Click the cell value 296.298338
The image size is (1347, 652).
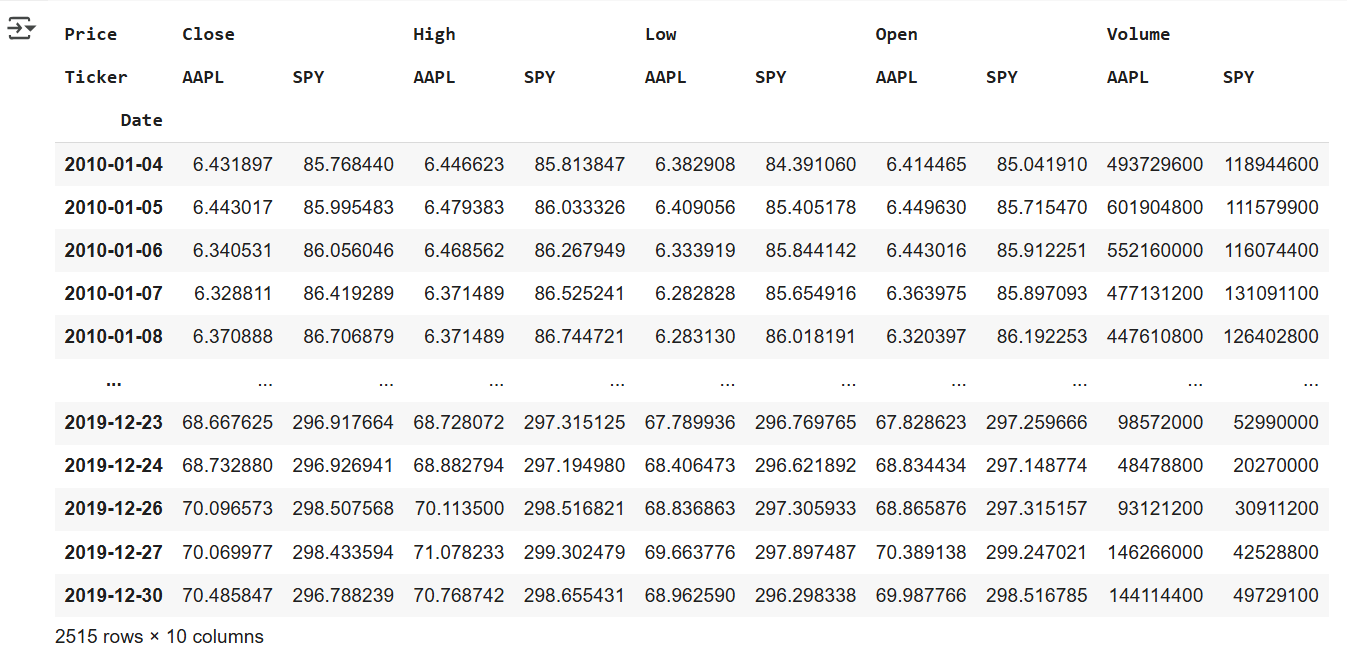pos(806,596)
